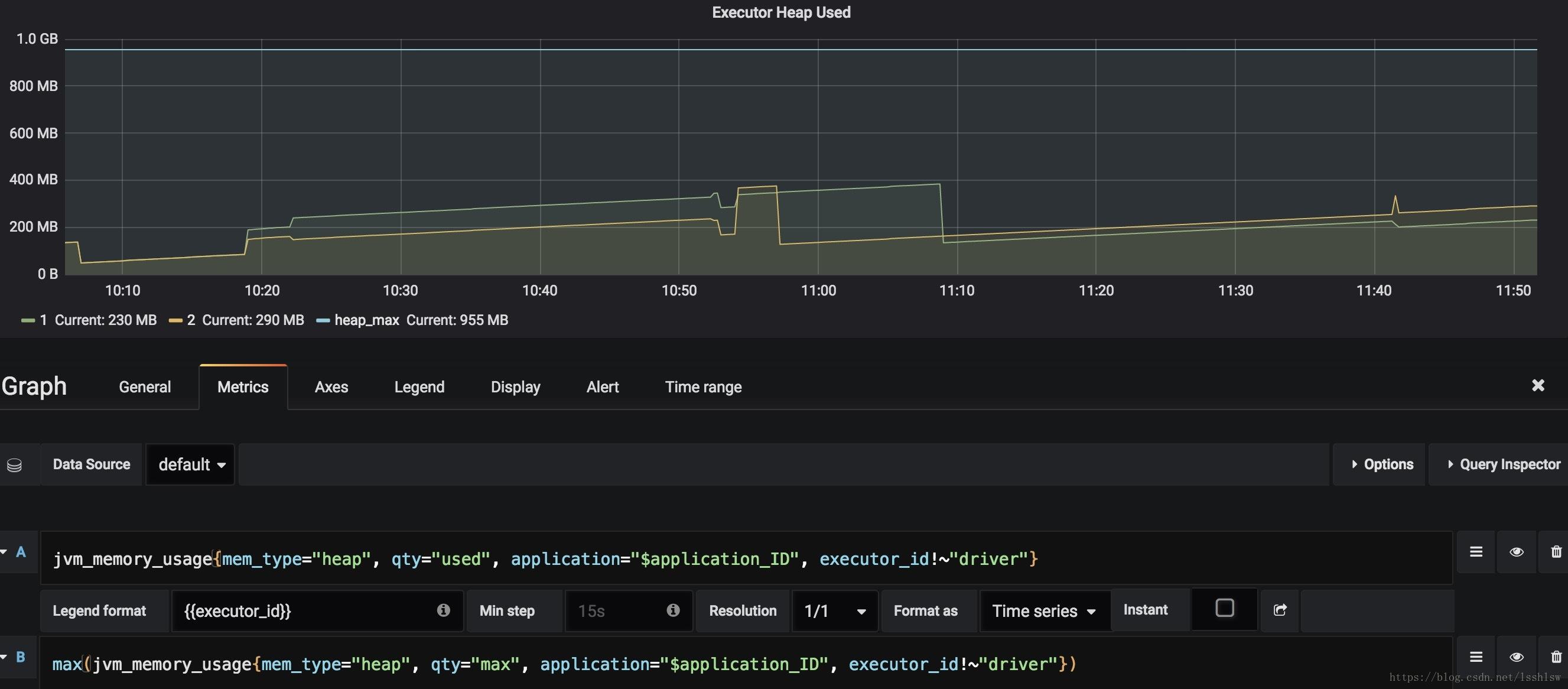Image resolution: width=1568 pixels, height=689 pixels.
Task: Toggle visibility eye for query A
Action: [x=1516, y=552]
